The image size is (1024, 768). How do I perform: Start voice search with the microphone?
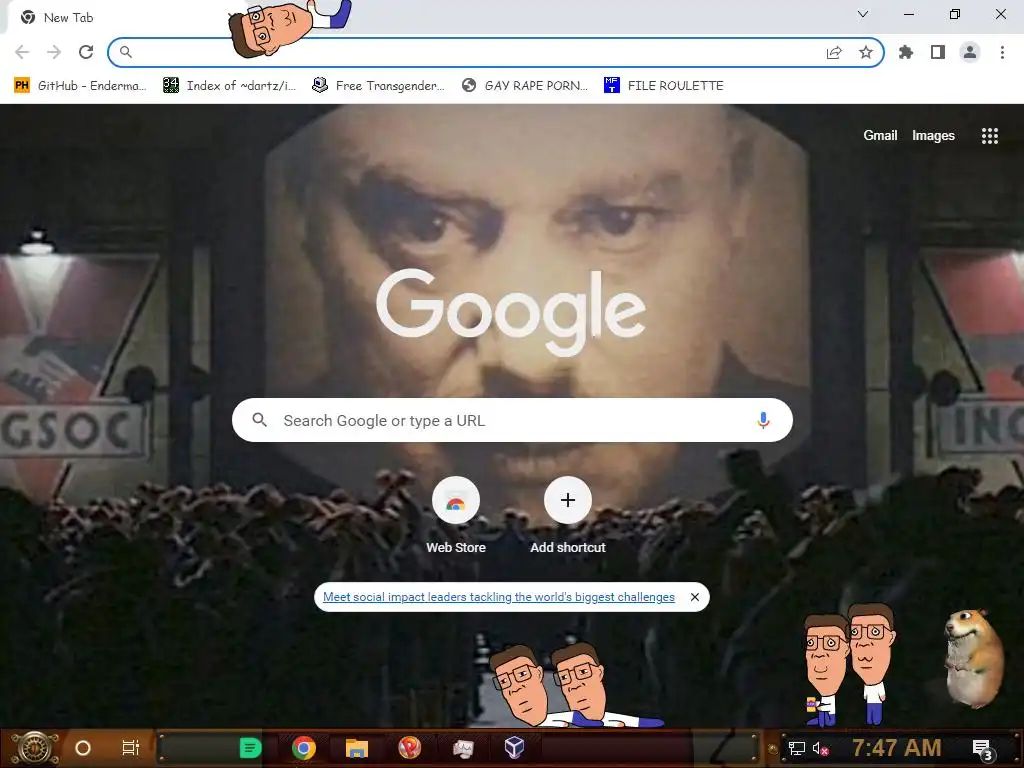click(763, 420)
